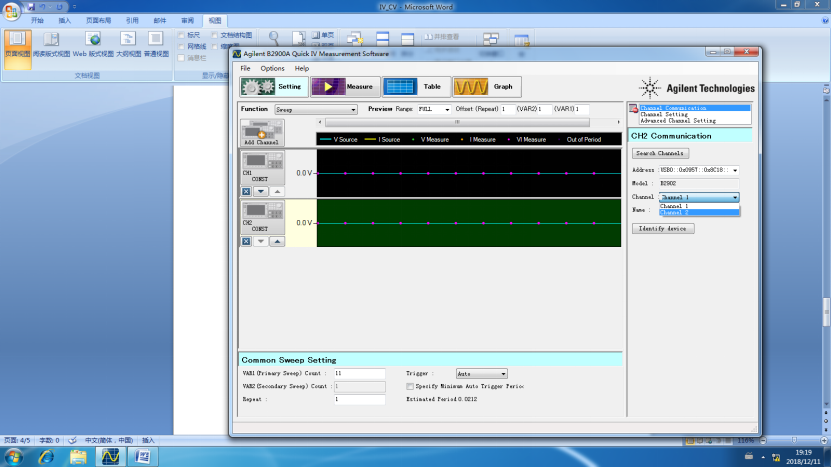This screenshot has height=468, width=831.
Task: Switch to Word's 页面布局 tab
Action: tap(99, 21)
